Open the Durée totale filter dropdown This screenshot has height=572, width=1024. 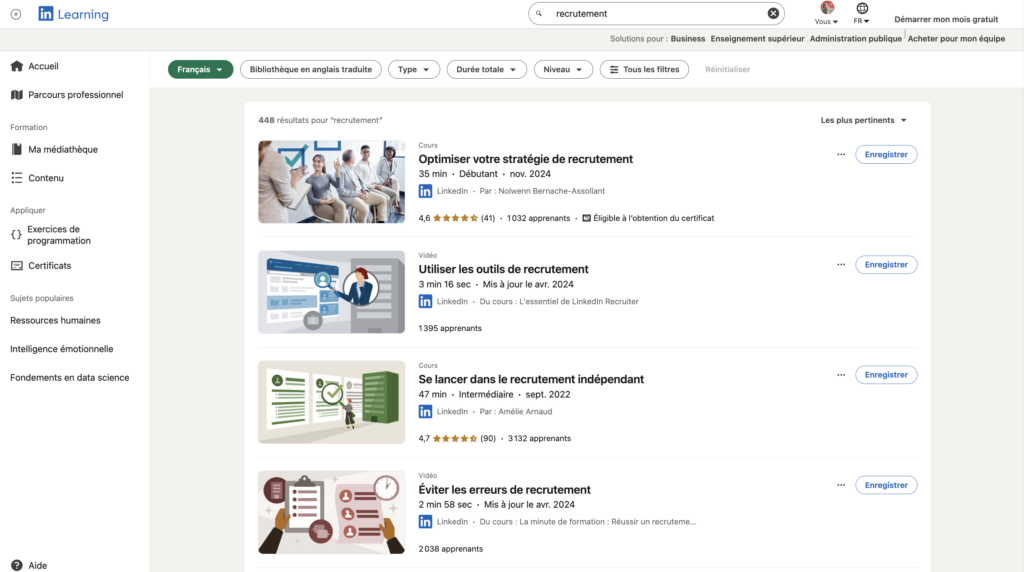tap(487, 69)
